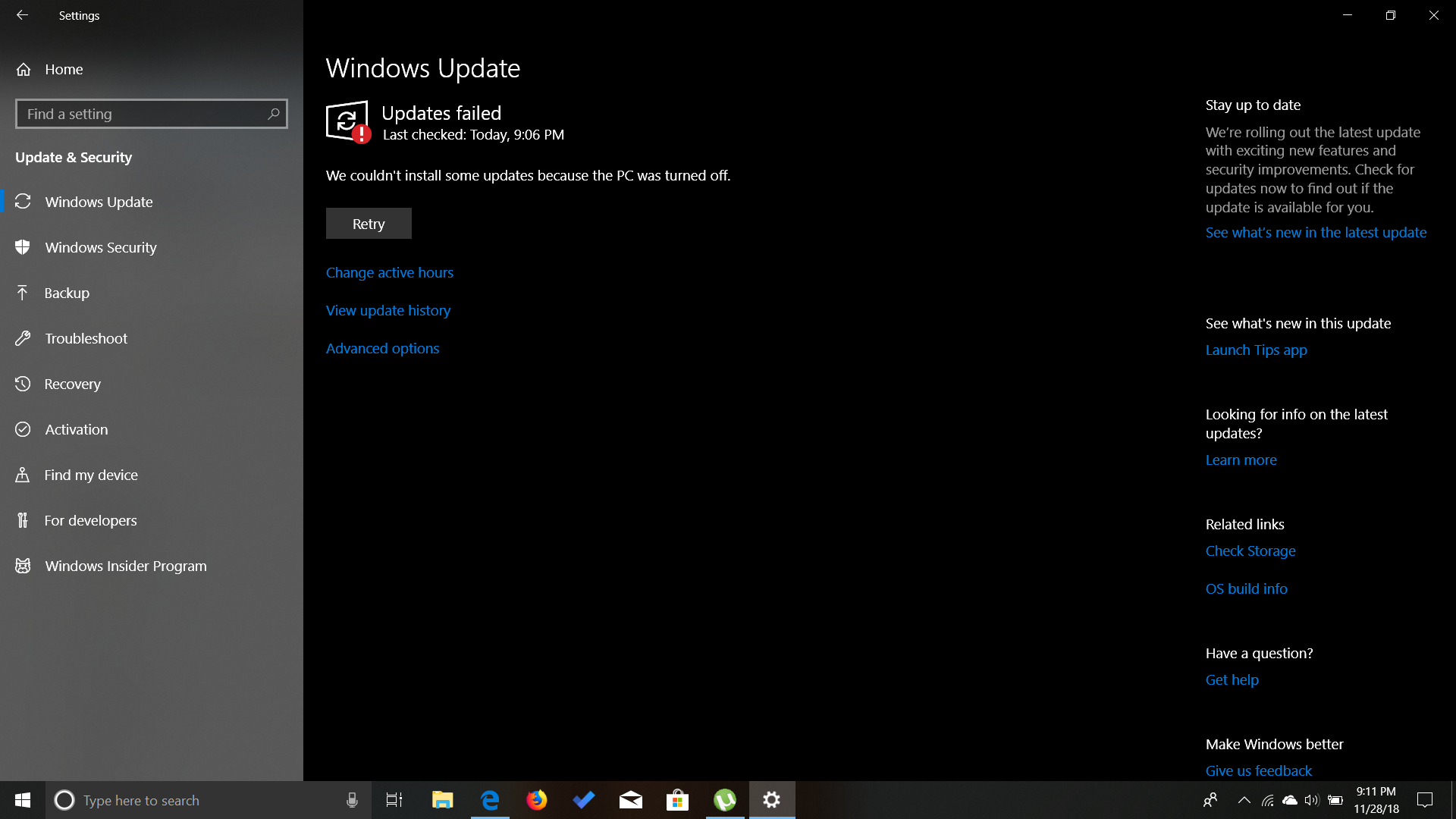Open See what's new in the latest update

[1316, 232]
